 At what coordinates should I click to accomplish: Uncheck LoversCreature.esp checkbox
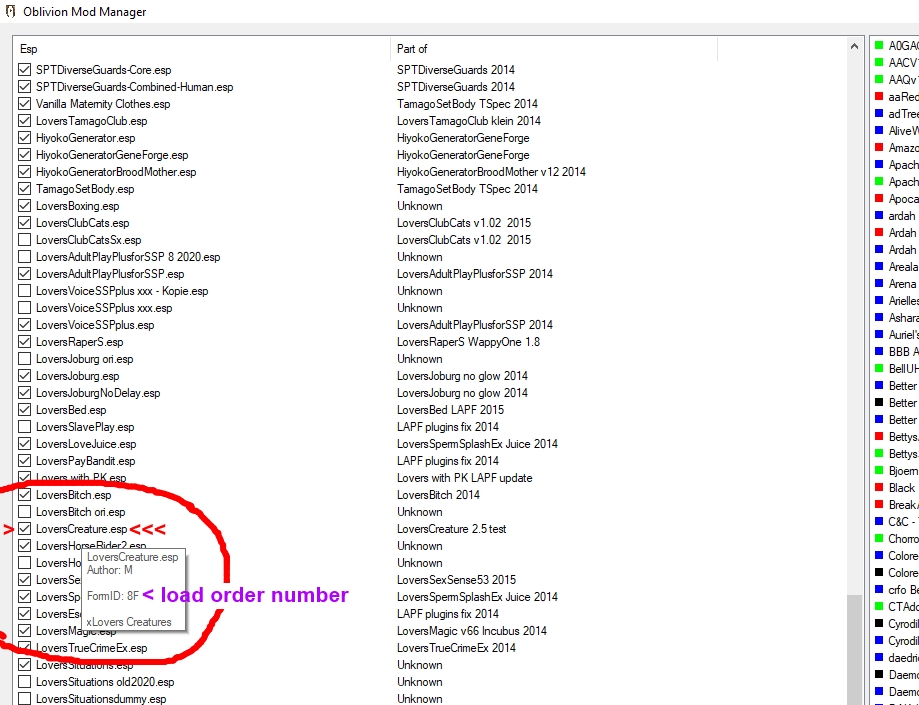point(25,529)
